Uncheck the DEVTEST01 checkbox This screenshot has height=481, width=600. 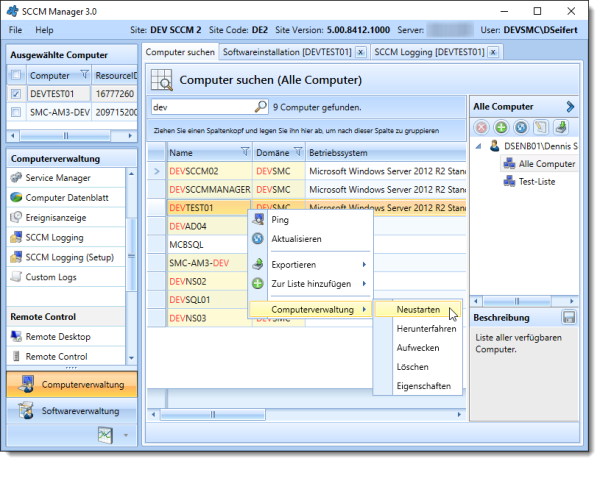pos(16,93)
